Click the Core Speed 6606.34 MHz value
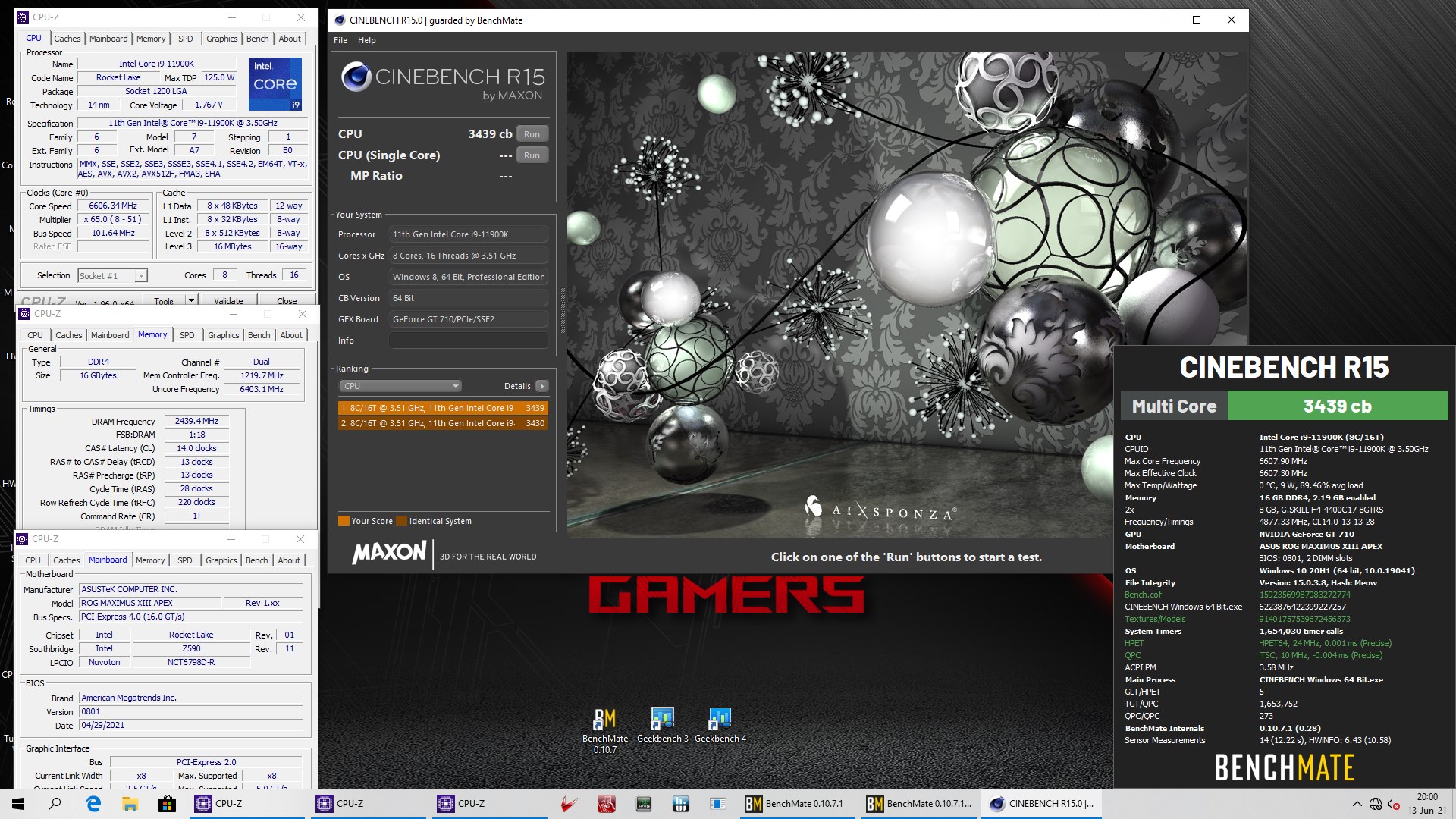This screenshot has height=819, width=1456. point(113,206)
